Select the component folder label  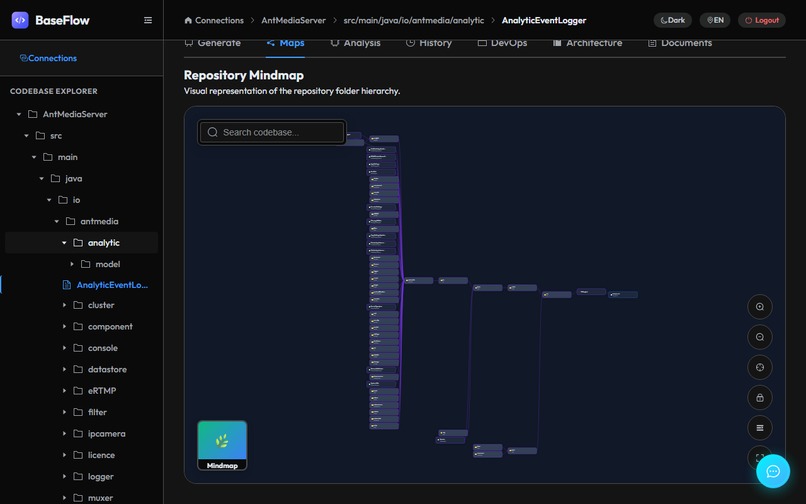(x=110, y=327)
